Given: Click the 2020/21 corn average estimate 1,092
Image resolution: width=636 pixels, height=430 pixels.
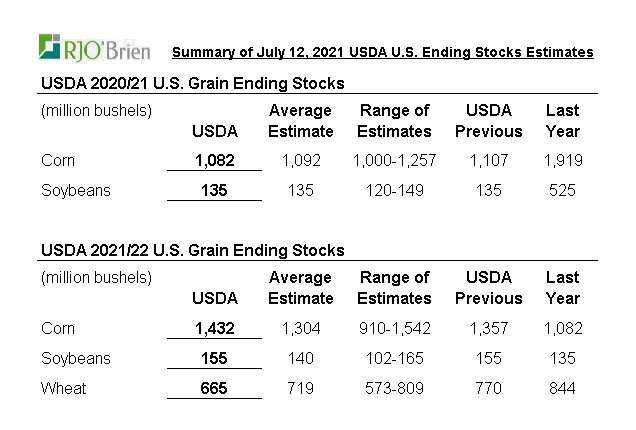Looking at the screenshot, I should coord(300,160).
